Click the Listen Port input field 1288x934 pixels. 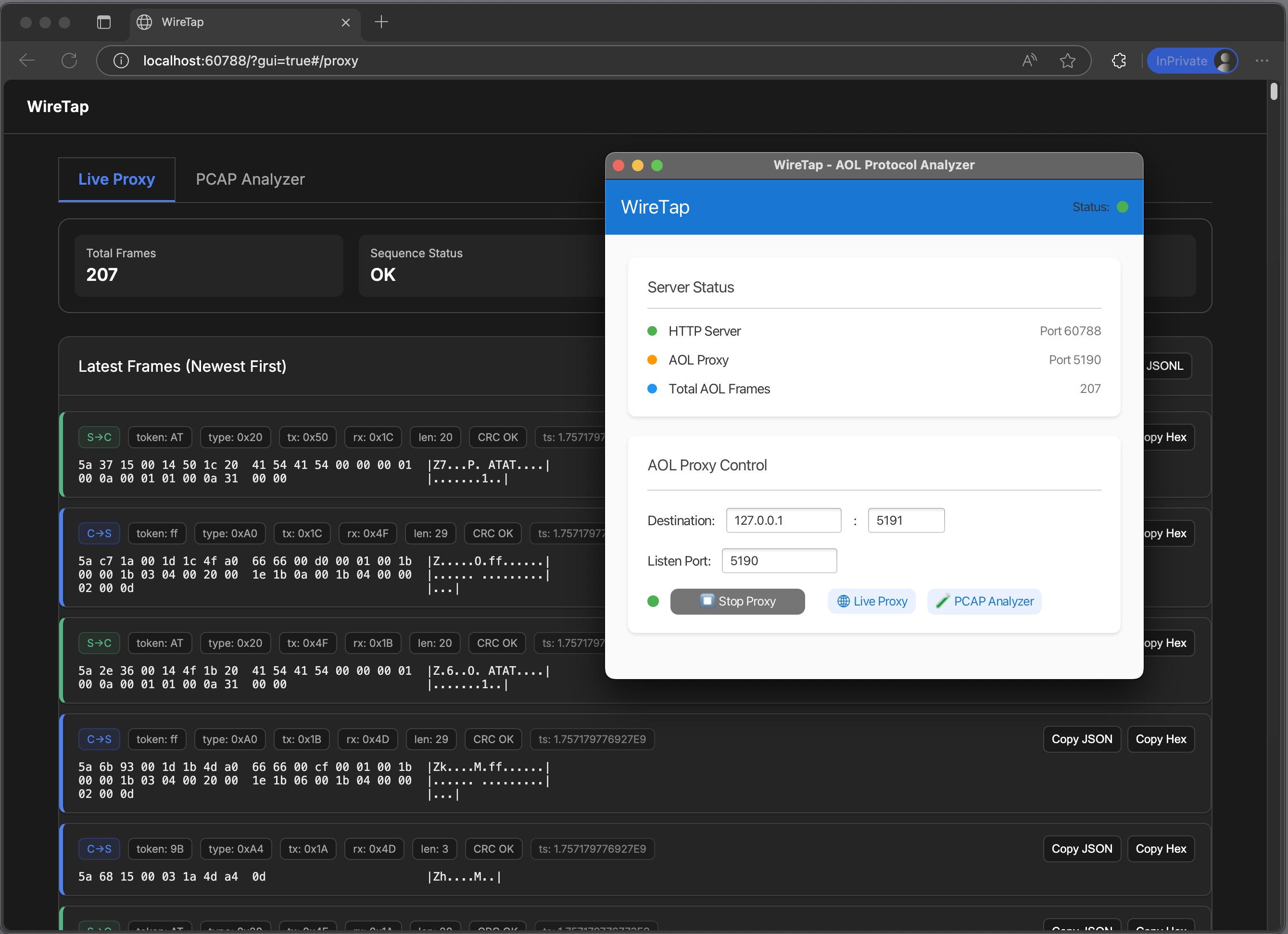pyautogui.click(x=779, y=561)
